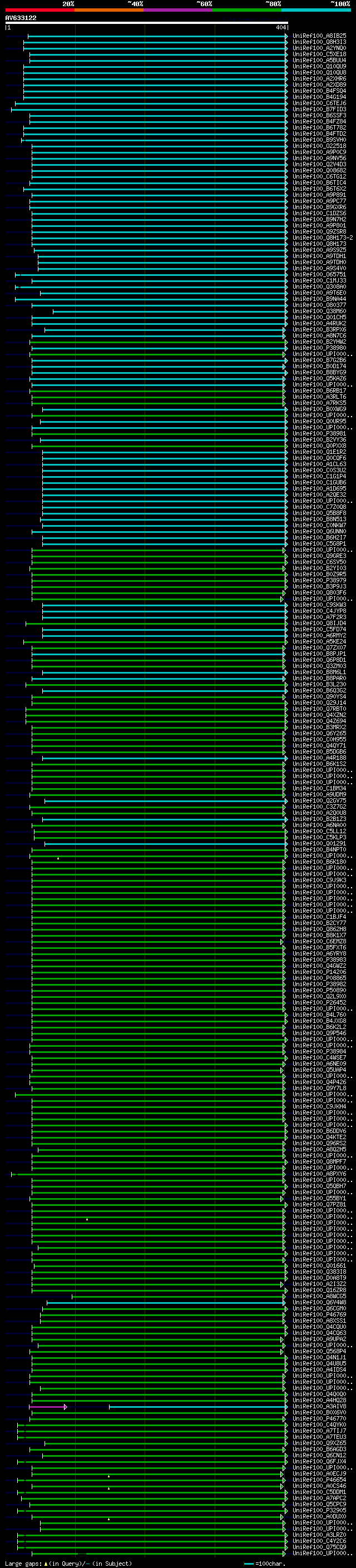
Task: Select label UniRef100_P14206
Action: click(319, 972)
